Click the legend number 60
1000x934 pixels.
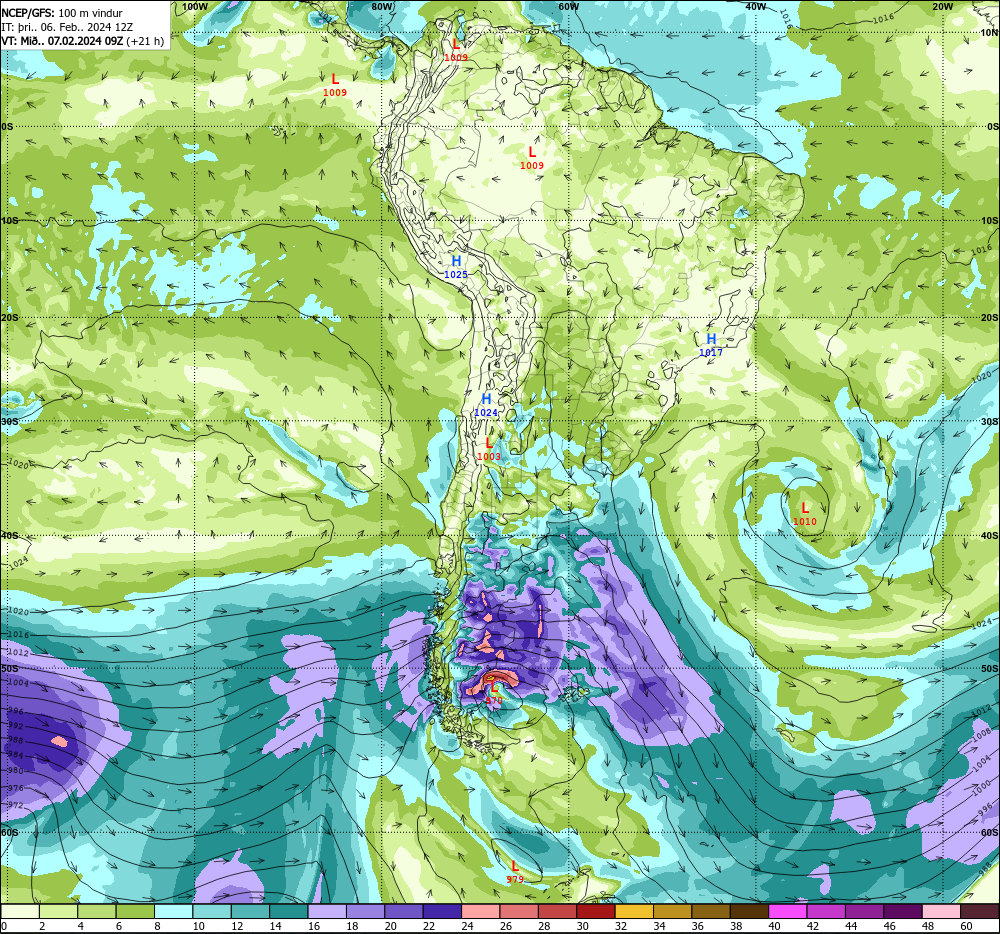[x=966, y=926]
